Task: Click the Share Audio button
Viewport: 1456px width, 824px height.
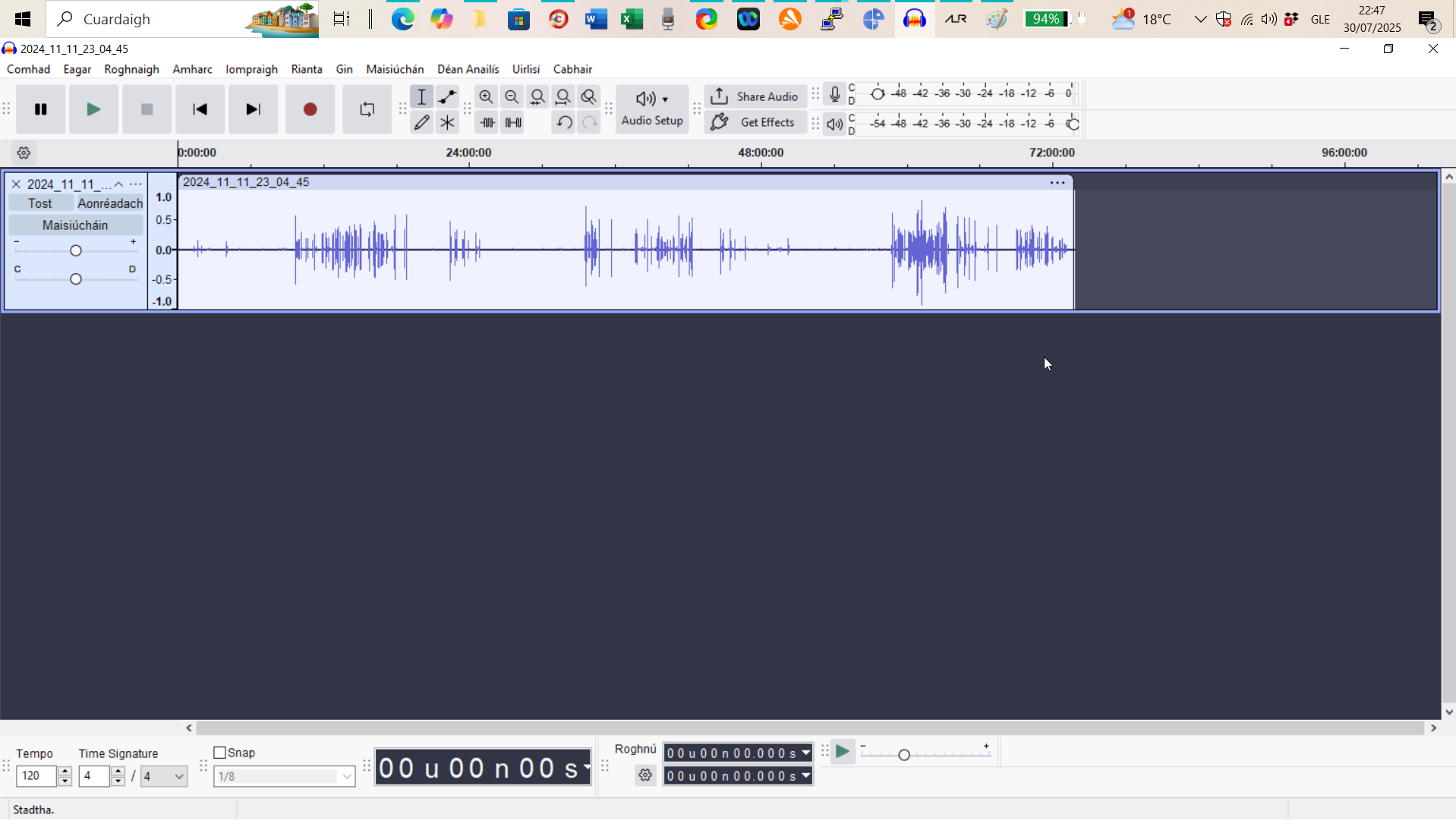Action: [x=755, y=96]
